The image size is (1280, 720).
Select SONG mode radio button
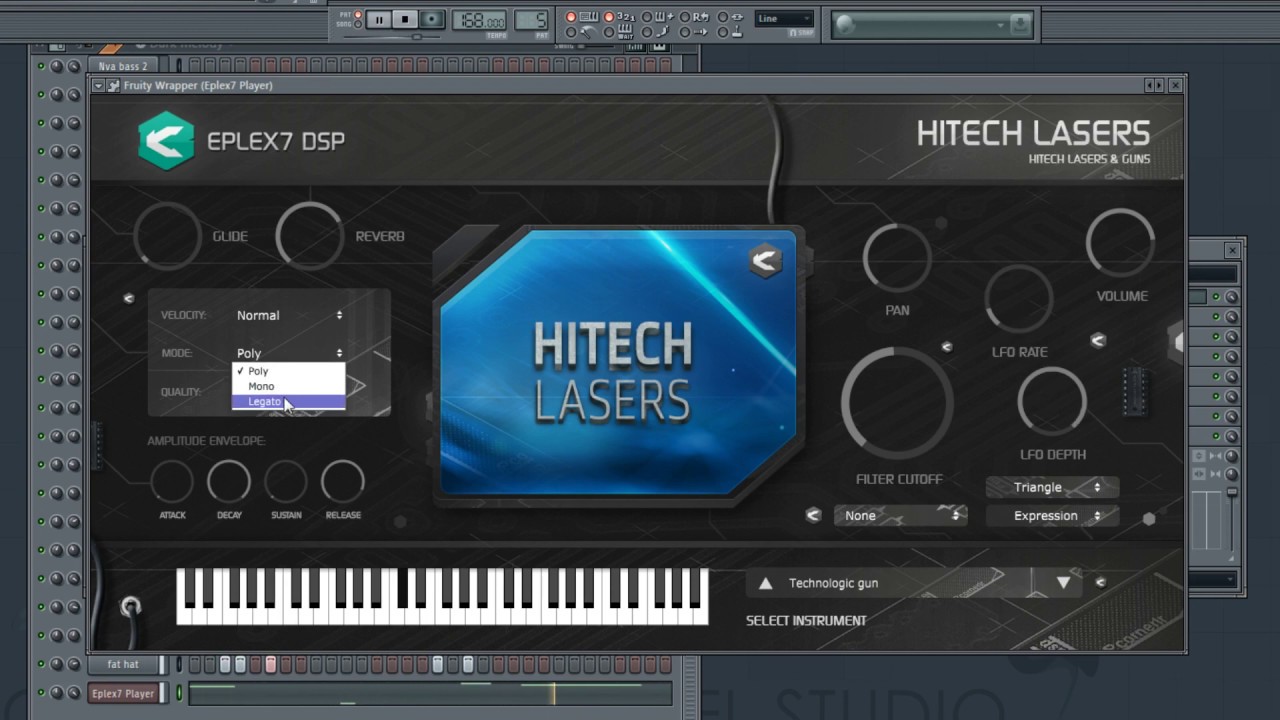point(357,24)
